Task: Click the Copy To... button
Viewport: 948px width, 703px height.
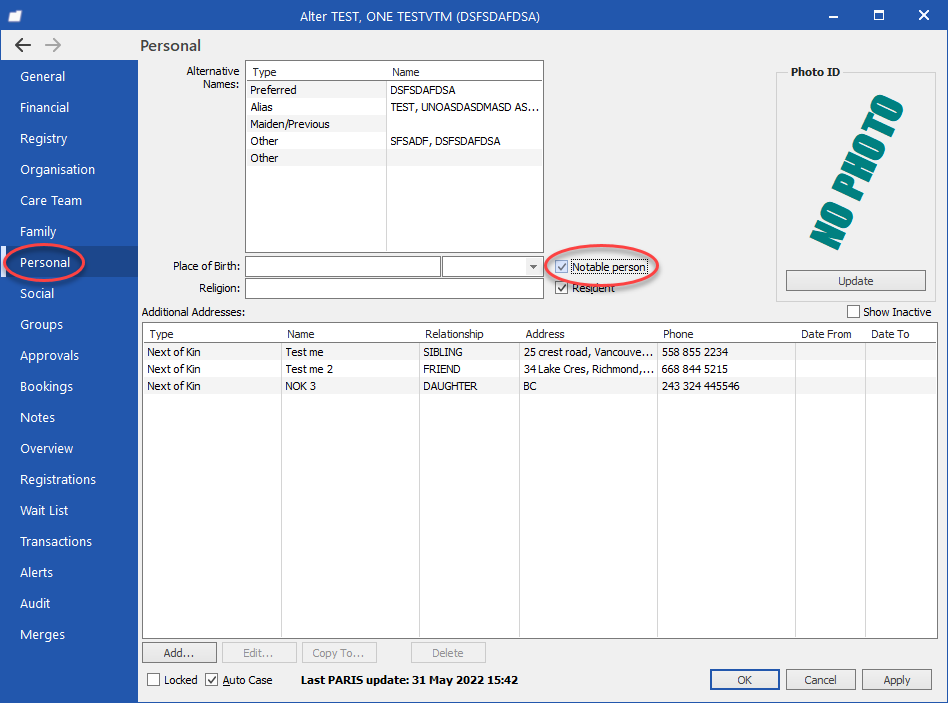Action: 339,653
